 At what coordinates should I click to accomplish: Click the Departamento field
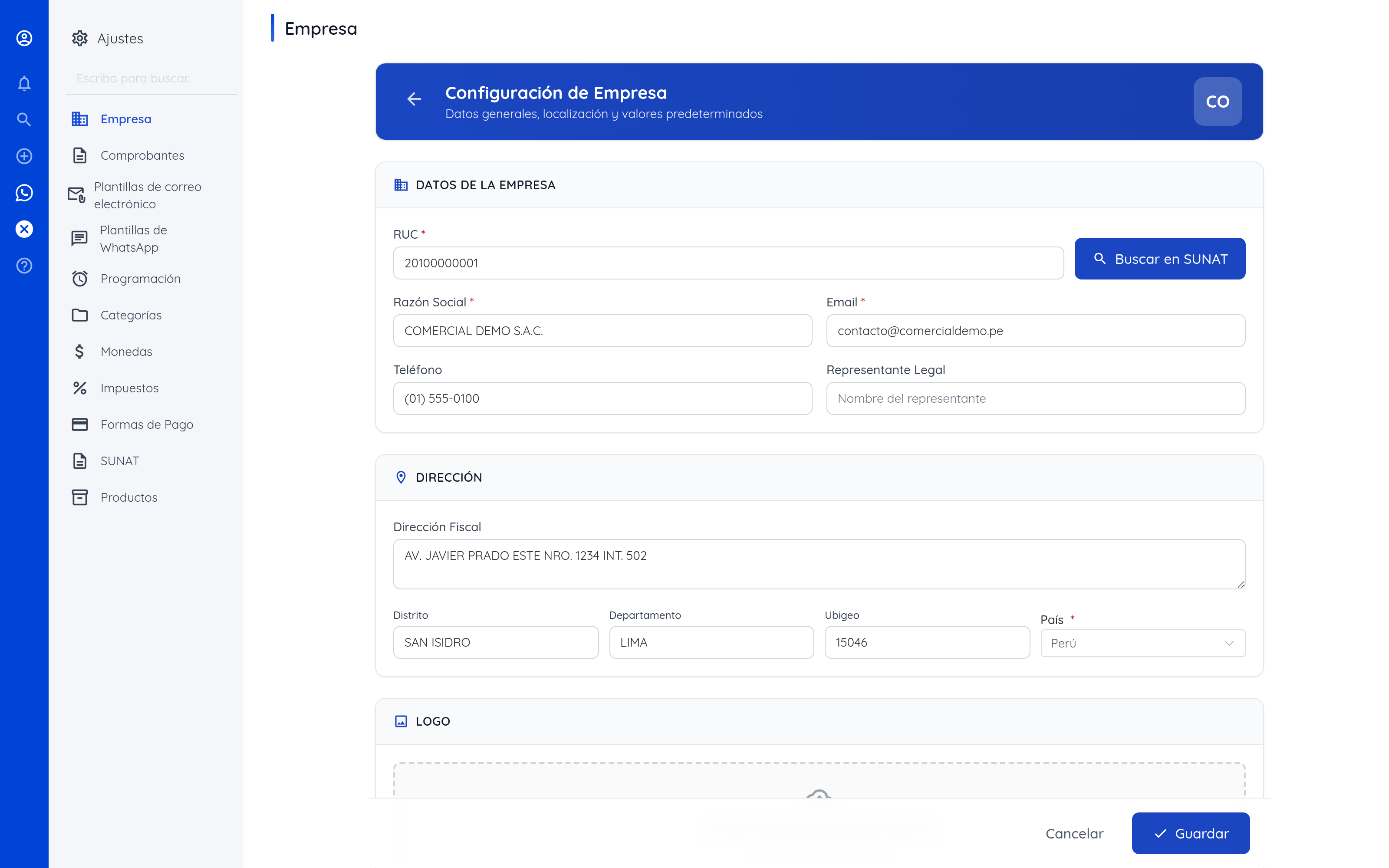pos(711,642)
